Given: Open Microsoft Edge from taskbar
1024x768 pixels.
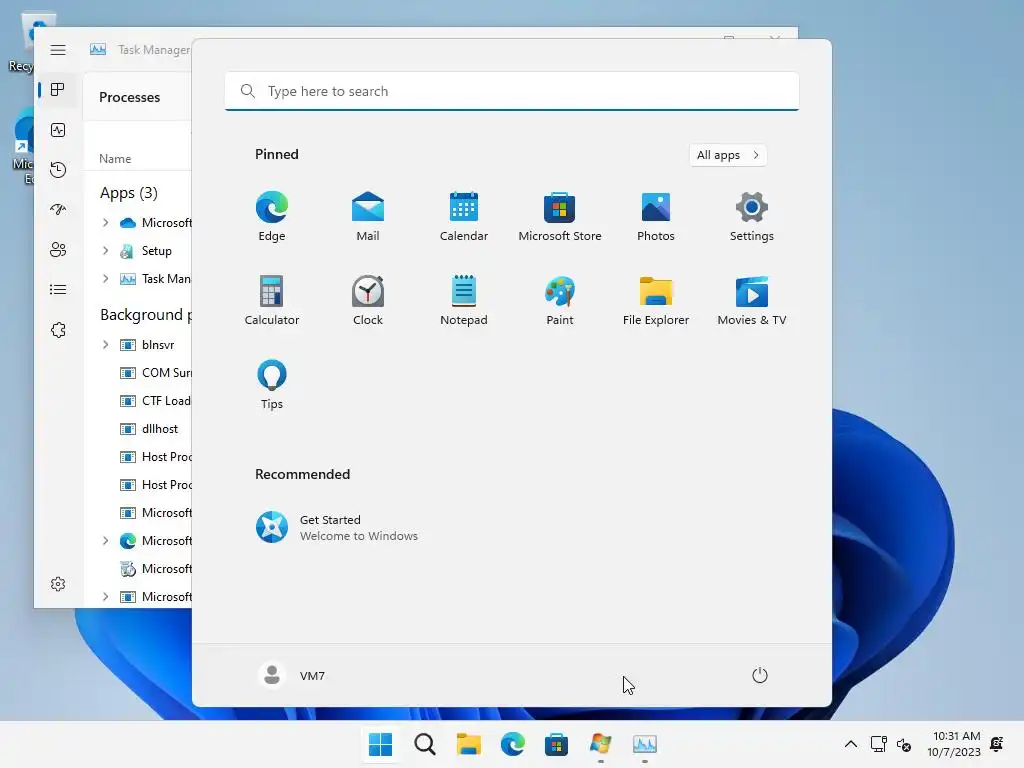Looking at the screenshot, I should pyautogui.click(x=513, y=744).
